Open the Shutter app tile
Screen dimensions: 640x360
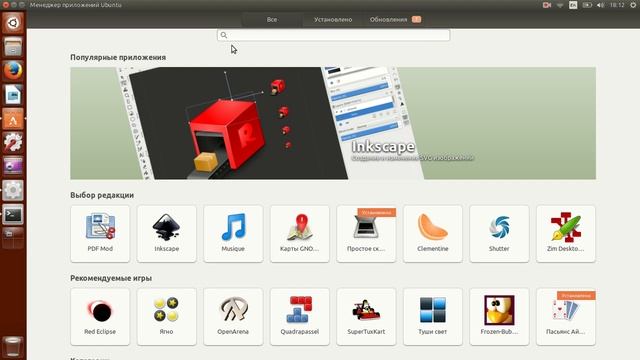[x=499, y=233]
